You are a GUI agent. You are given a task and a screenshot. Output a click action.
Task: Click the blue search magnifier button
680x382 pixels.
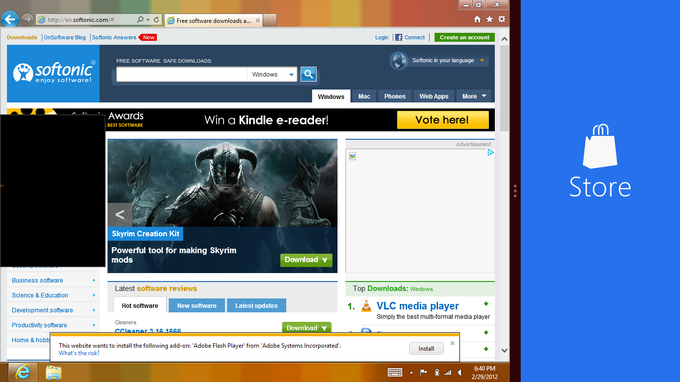tap(308, 74)
